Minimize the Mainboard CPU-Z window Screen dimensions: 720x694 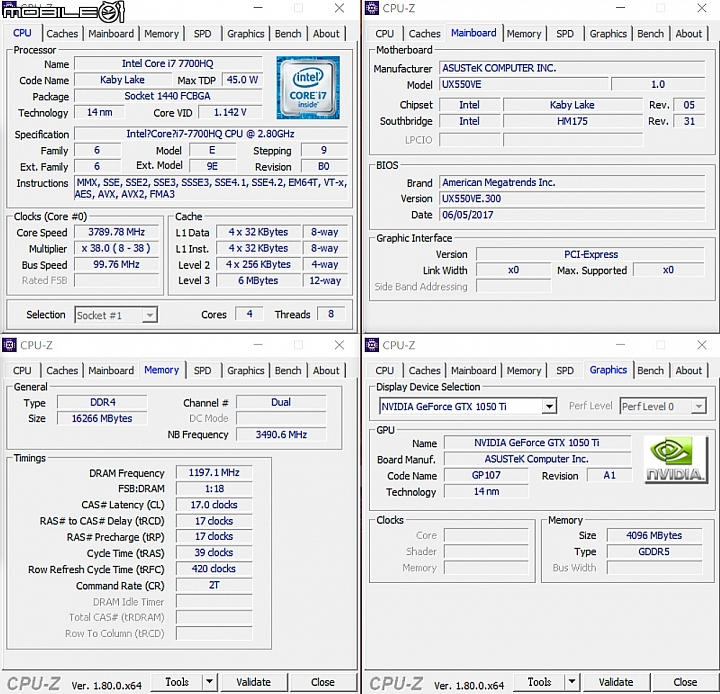(620, 8)
